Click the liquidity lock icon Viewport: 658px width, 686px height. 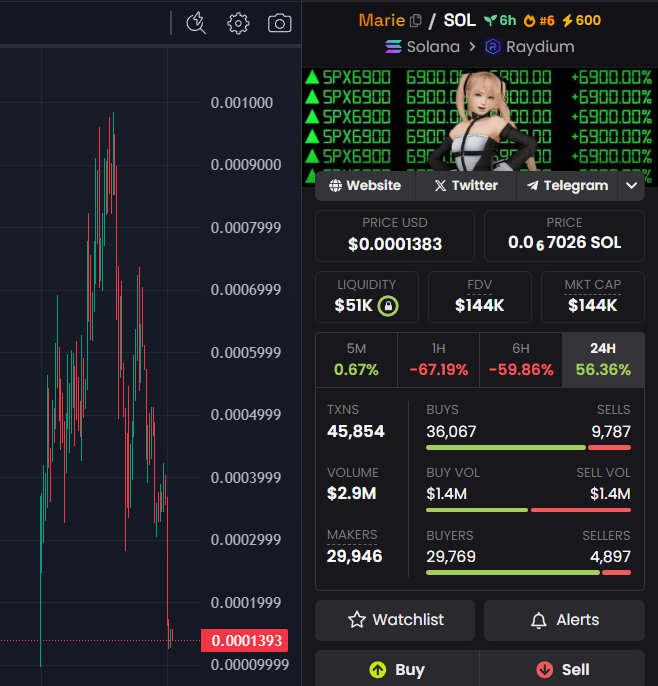(x=388, y=305)
